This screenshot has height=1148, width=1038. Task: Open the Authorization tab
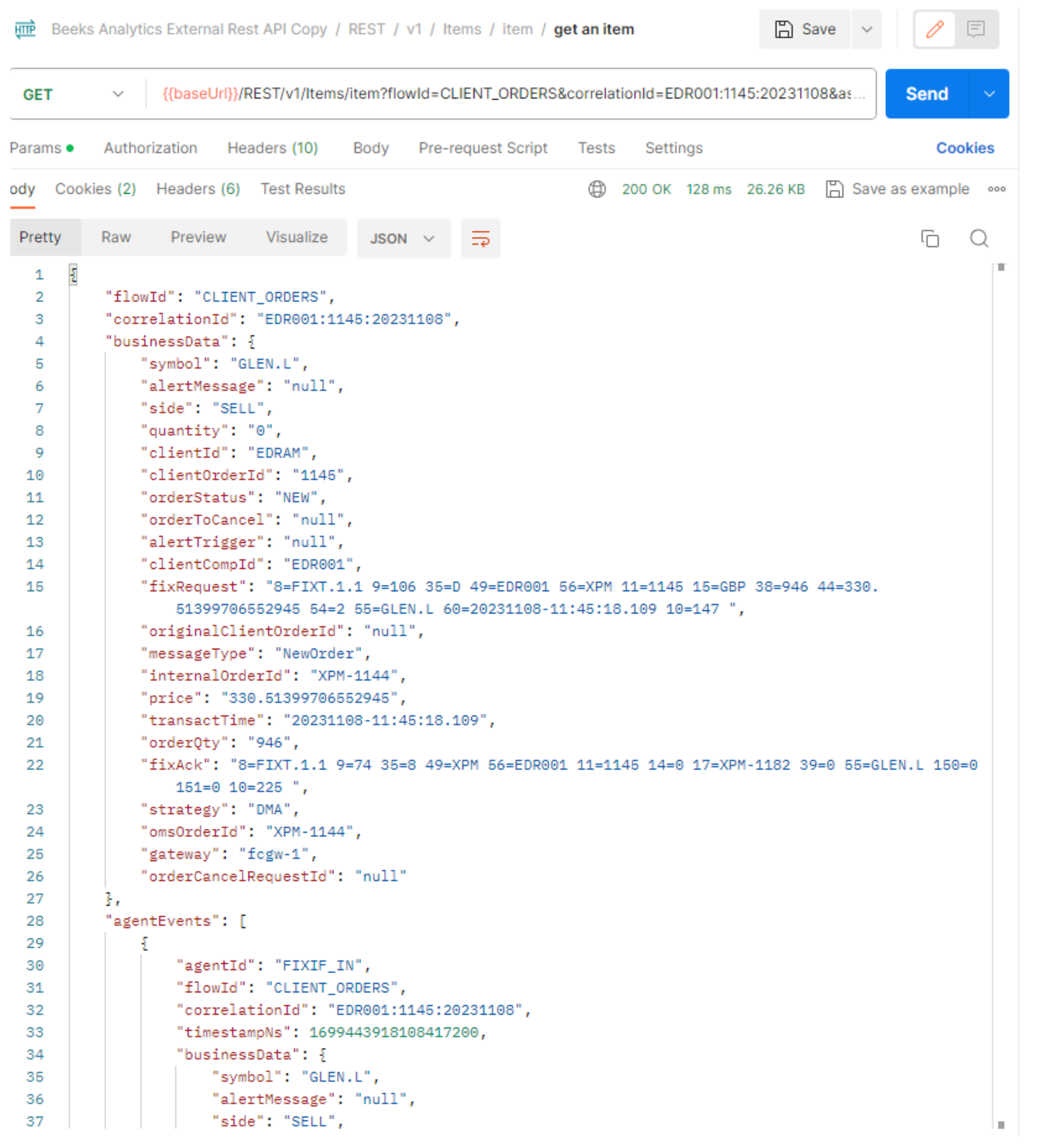[x=151, y=148]
